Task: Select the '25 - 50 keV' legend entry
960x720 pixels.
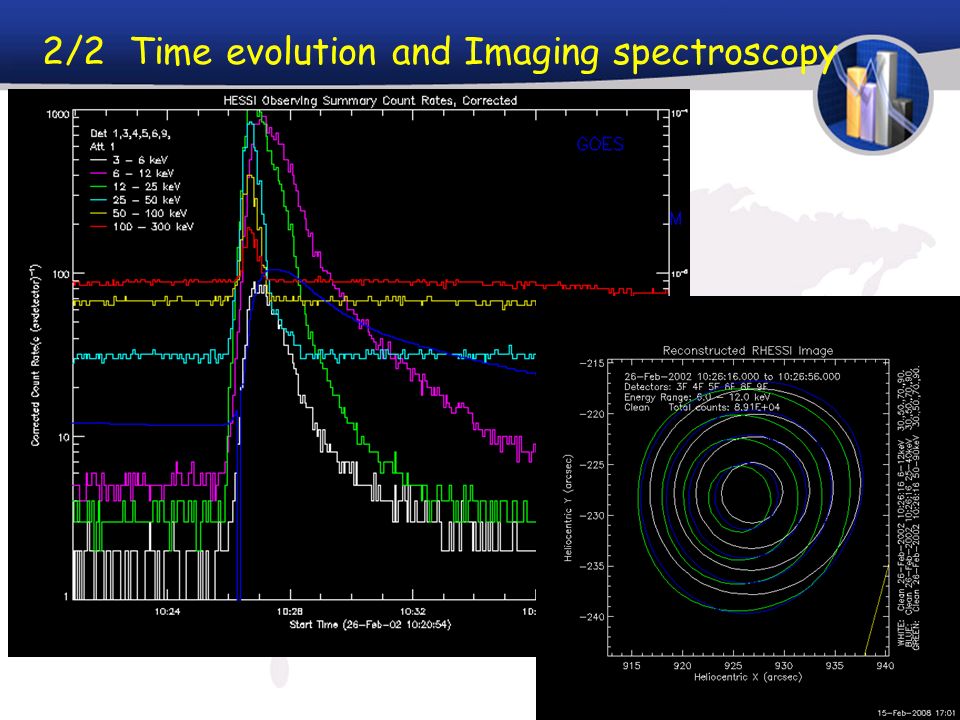Action: 135,200
